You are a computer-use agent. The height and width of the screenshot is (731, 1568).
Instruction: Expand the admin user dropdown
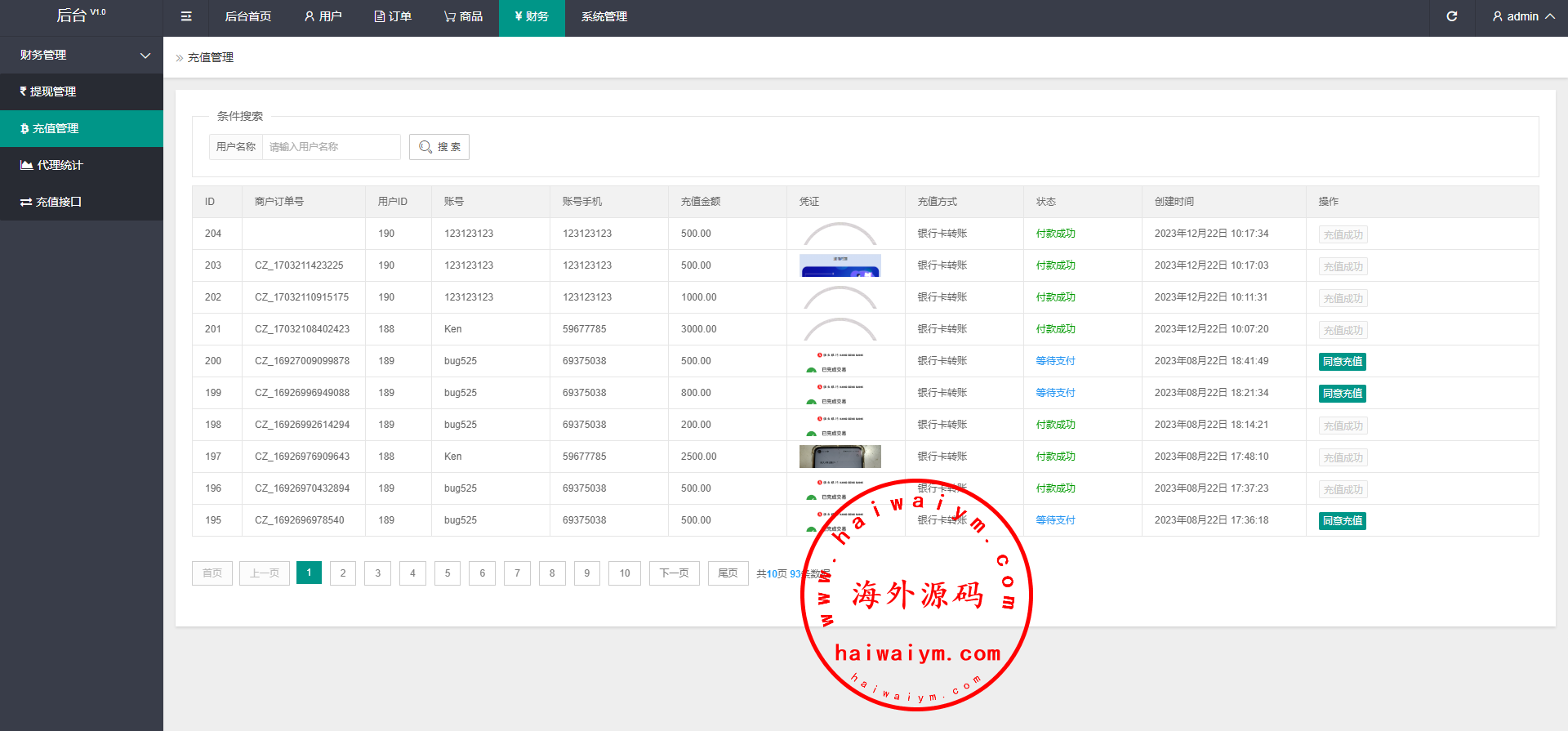point(1523,16)
